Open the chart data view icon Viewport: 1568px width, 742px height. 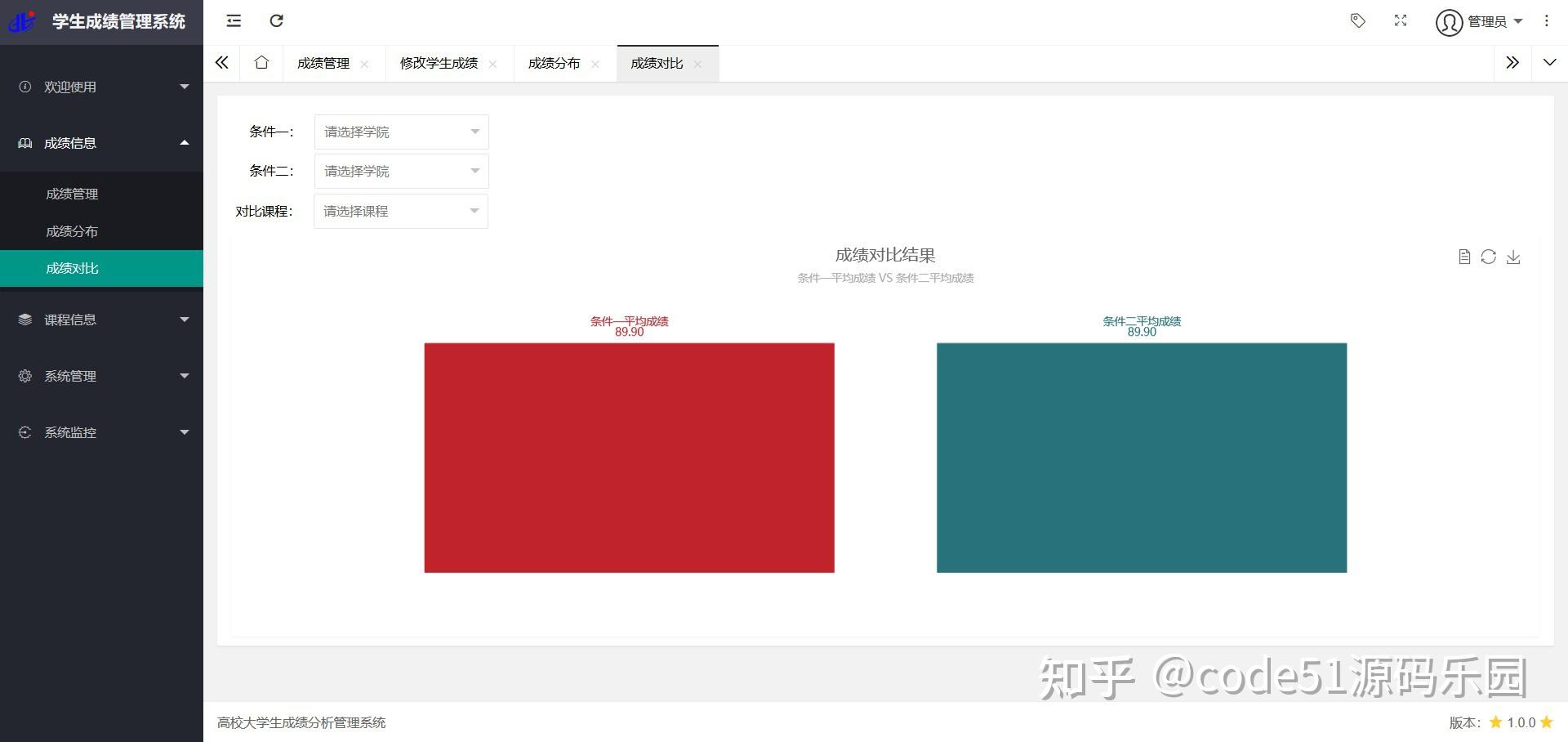[1464, 257]
